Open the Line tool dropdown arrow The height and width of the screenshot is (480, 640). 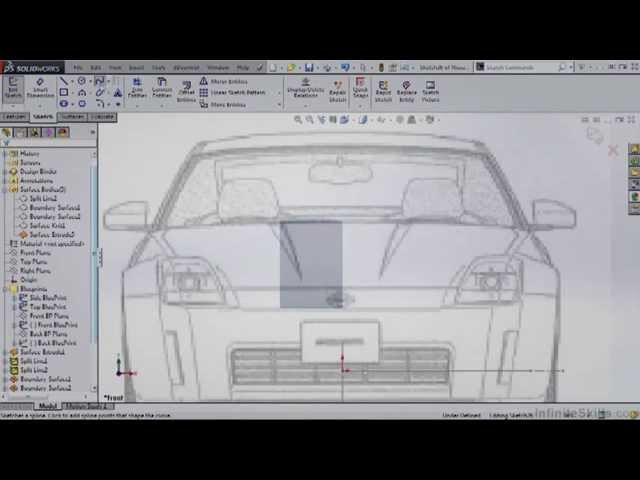72,81
